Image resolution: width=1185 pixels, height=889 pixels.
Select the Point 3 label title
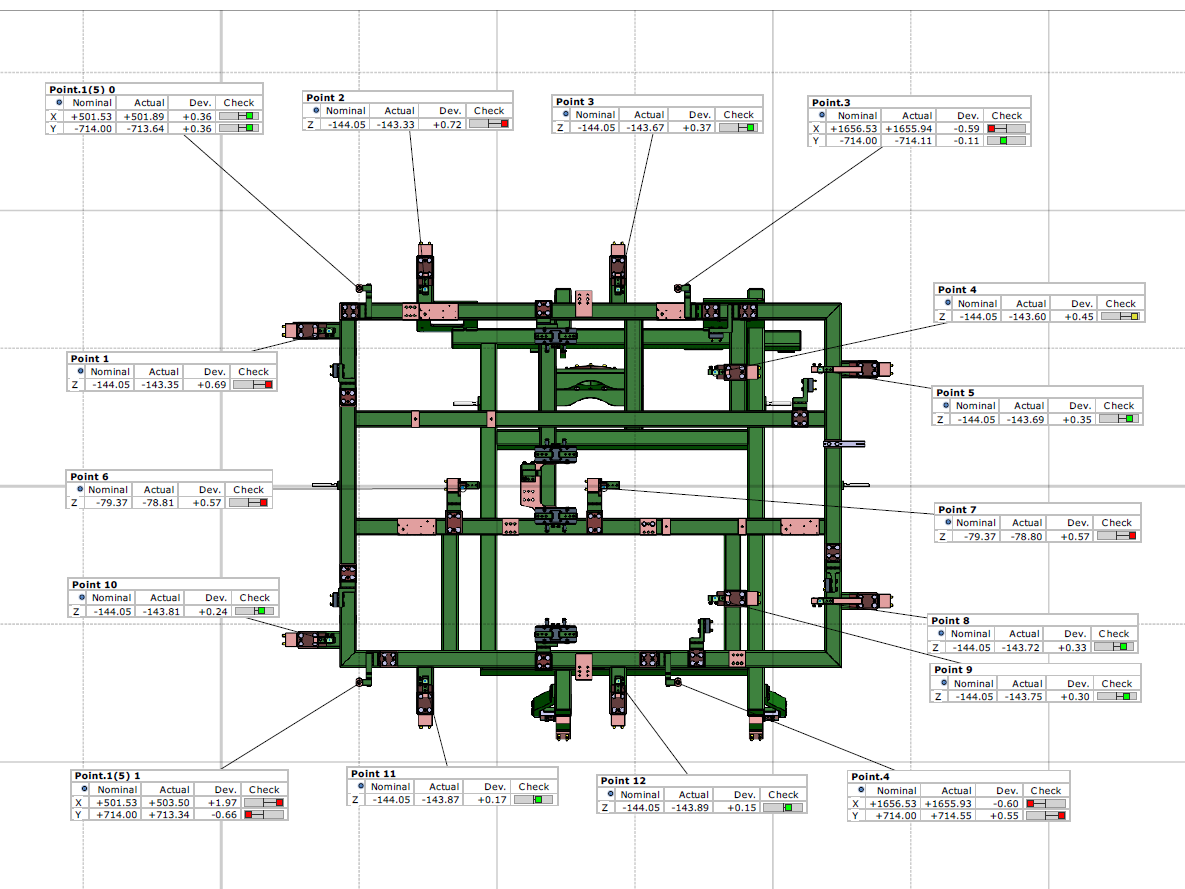575,102
